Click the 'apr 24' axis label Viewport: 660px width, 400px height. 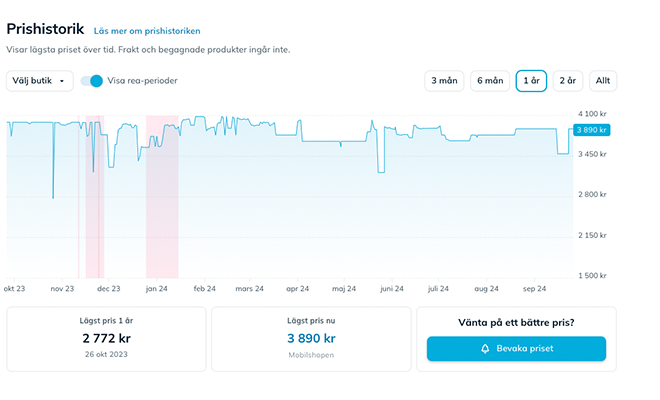pos(297,288)
